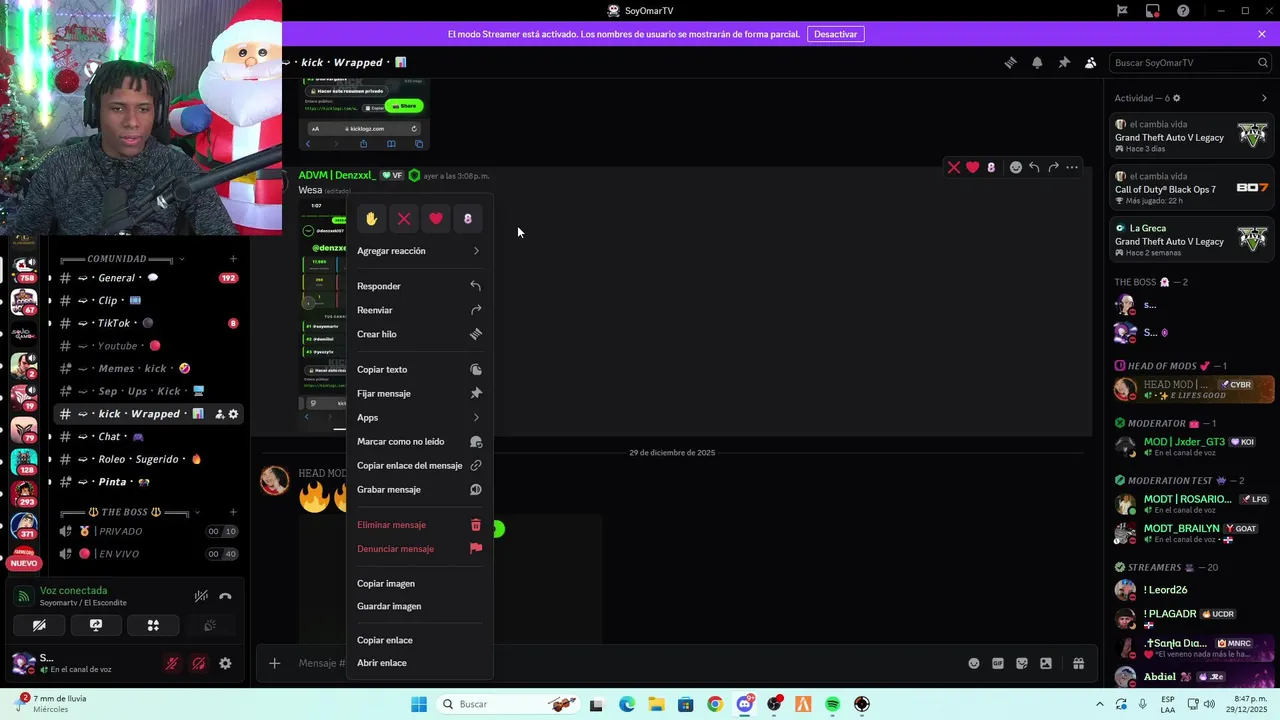The image size is (1280, 720).
Task: Select Fijar mensaje menu entry
Action: (x=420, y=393)
